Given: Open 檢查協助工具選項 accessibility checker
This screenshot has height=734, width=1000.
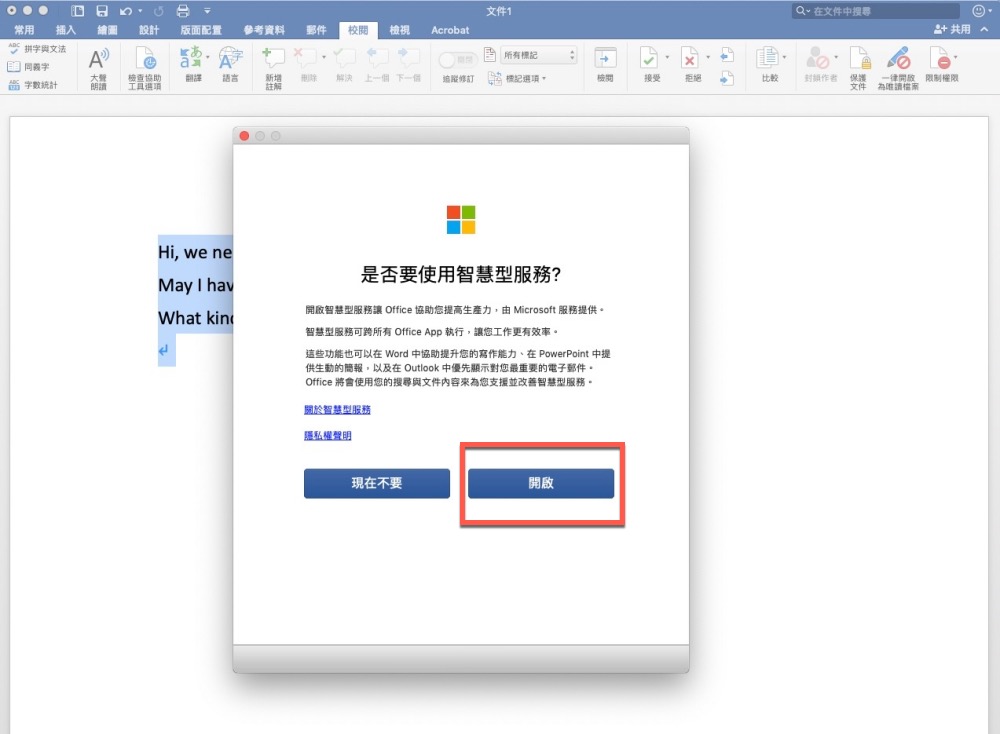Looking at the screenshot, I should click(x=145, y=68).
